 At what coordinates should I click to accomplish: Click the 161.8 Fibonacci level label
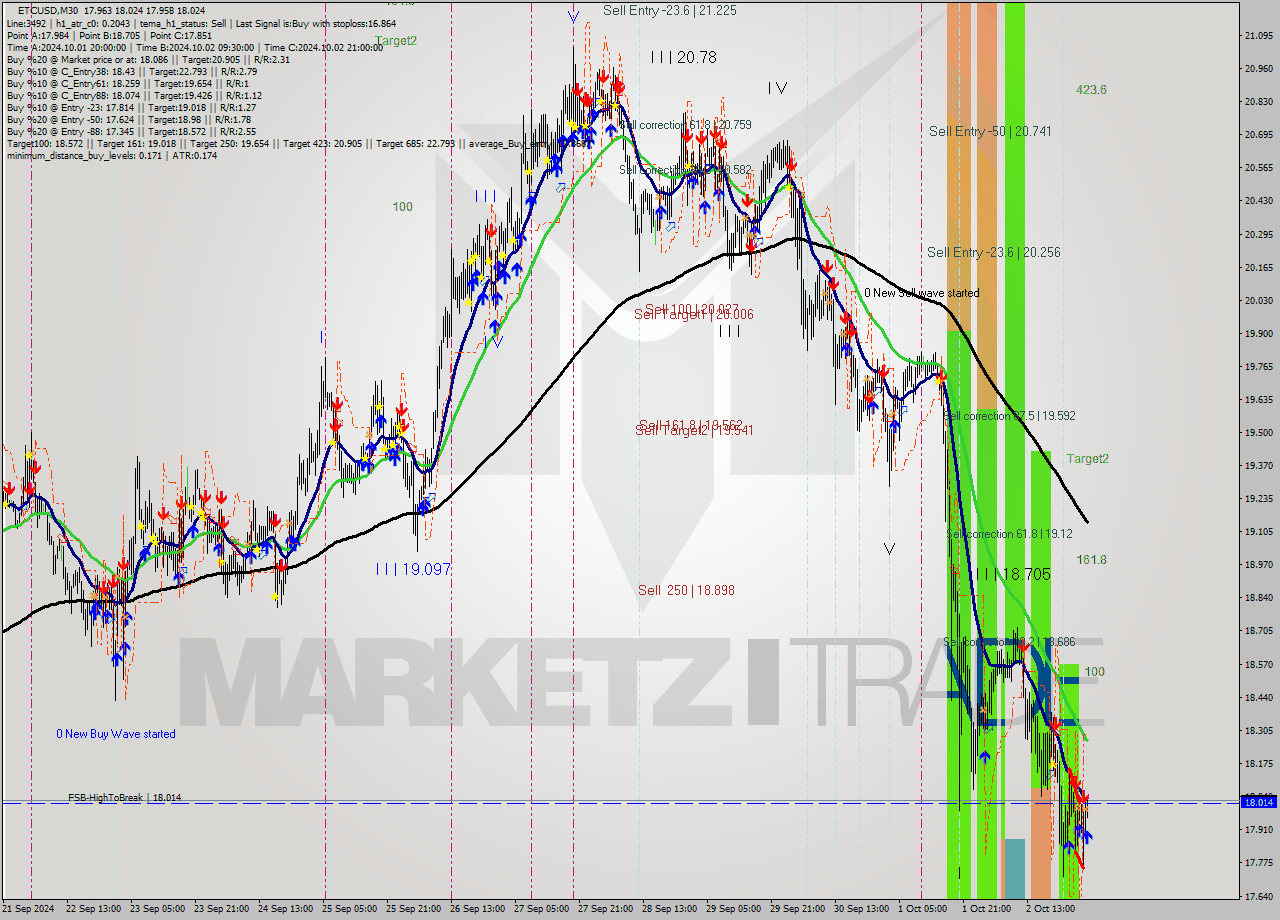click(1091, 560)
